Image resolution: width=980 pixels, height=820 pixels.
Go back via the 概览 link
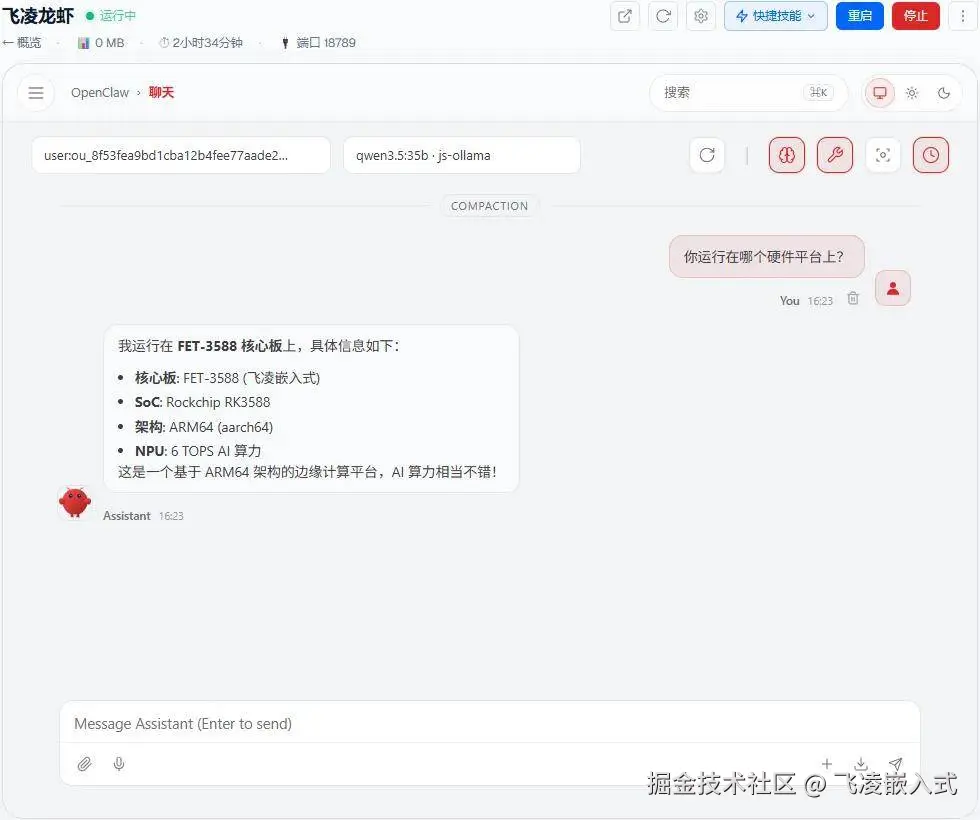coord(24,42)
